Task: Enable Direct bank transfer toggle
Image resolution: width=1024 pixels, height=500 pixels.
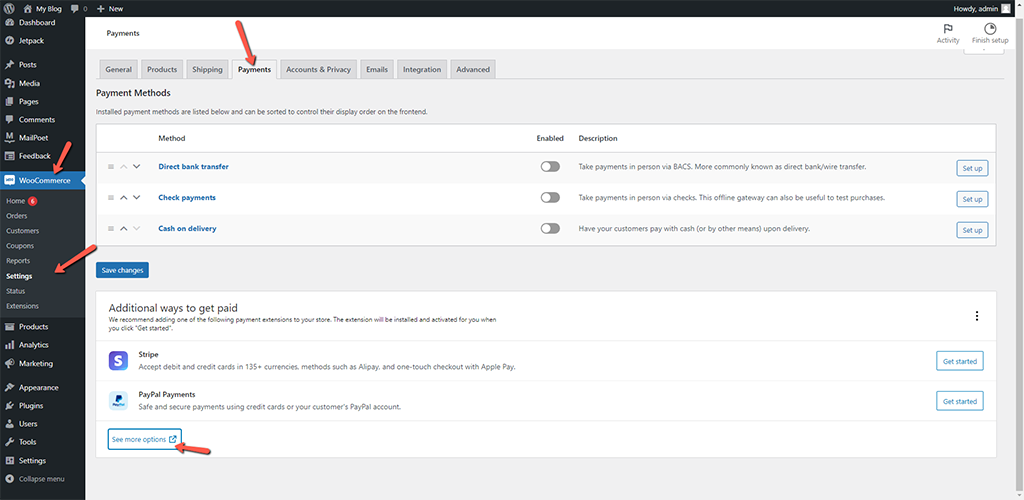Action: pos(550,166)
